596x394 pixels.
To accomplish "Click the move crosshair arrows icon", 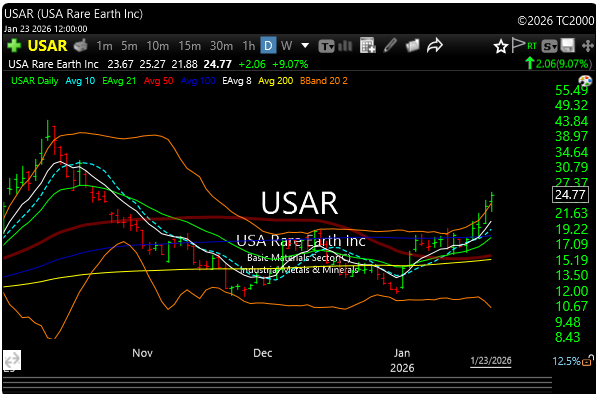I will click(588, 46).
